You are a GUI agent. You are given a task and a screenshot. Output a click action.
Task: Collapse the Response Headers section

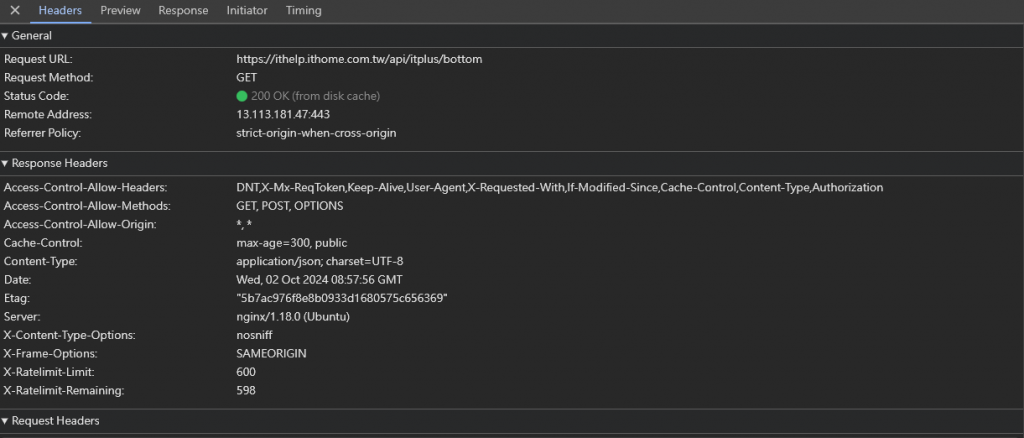[x=54, y=163]
